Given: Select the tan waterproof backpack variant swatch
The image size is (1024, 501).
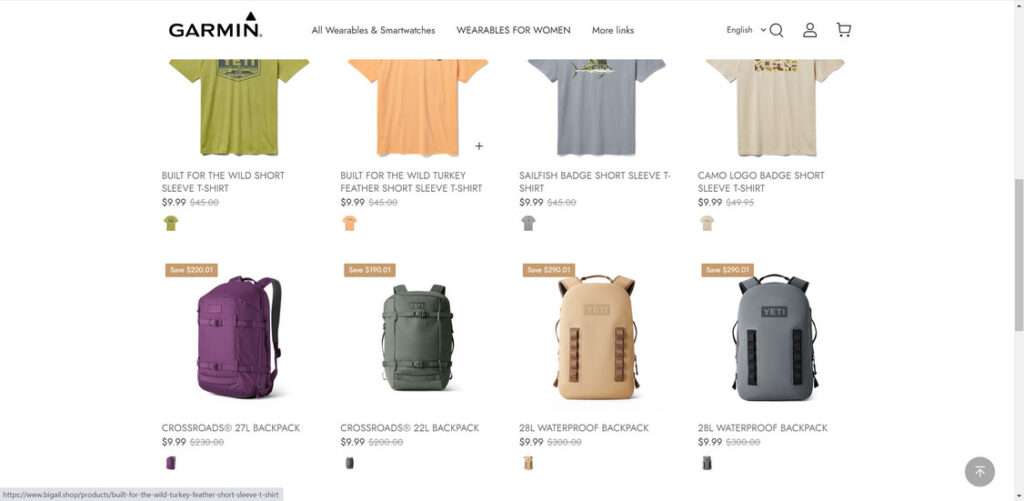Looking at the screenshot, I should (x=528, y=463).
